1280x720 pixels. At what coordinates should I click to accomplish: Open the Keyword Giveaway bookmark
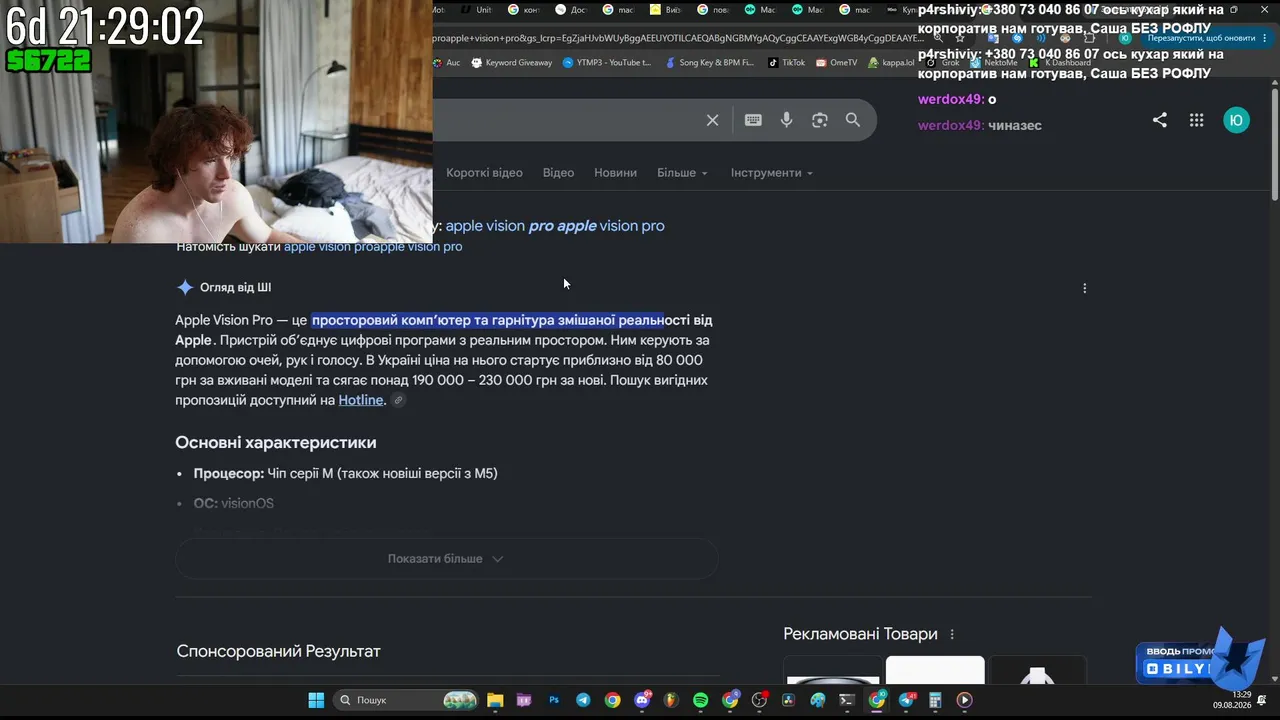coord(511,62)
